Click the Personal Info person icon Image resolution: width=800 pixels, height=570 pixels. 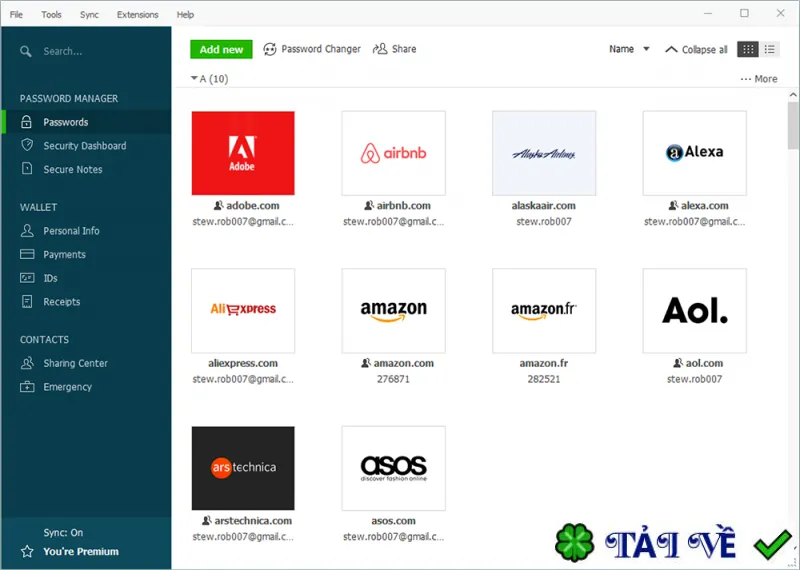[x=27, y=231]
